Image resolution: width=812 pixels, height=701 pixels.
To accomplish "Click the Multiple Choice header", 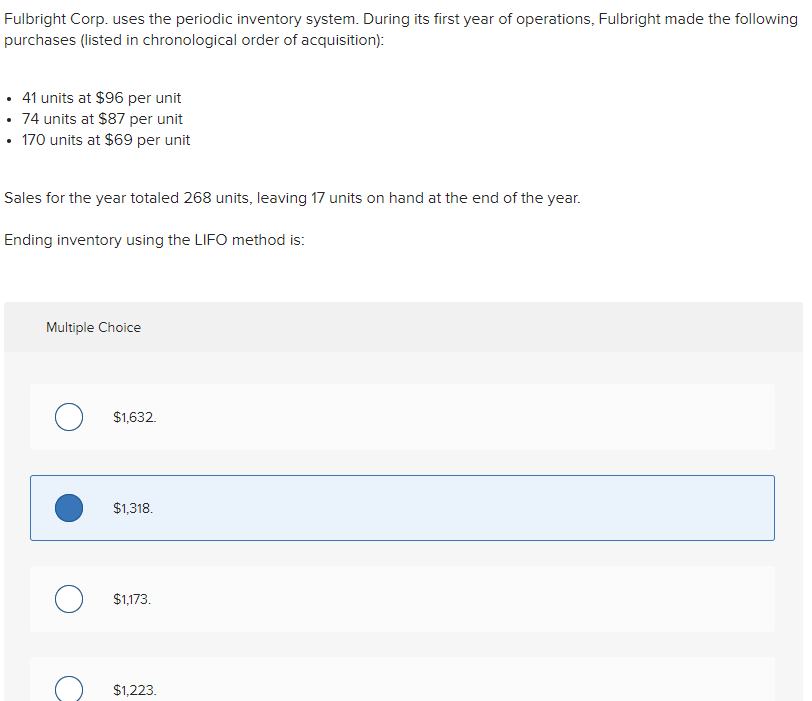I will (x=93, y=327).
